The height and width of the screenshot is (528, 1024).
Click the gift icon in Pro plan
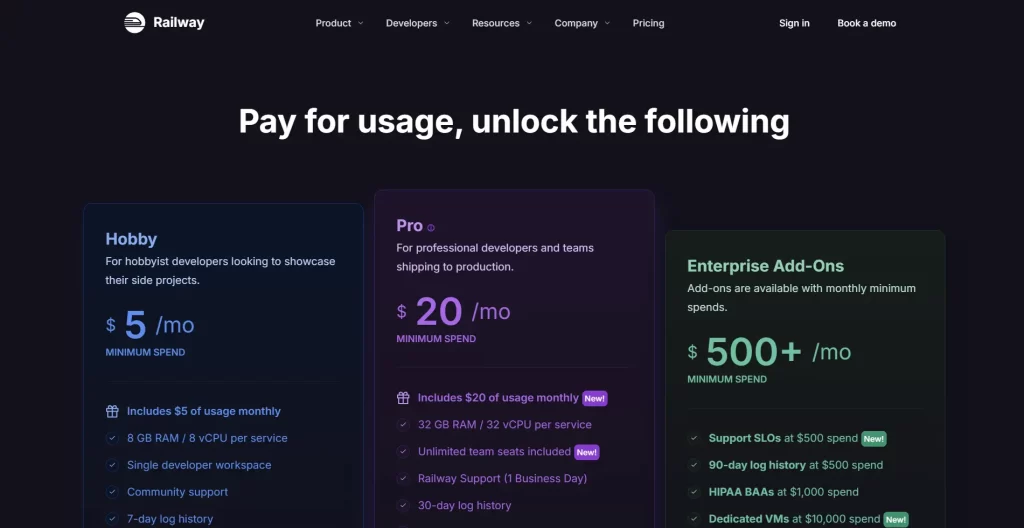tap(403, 397)
